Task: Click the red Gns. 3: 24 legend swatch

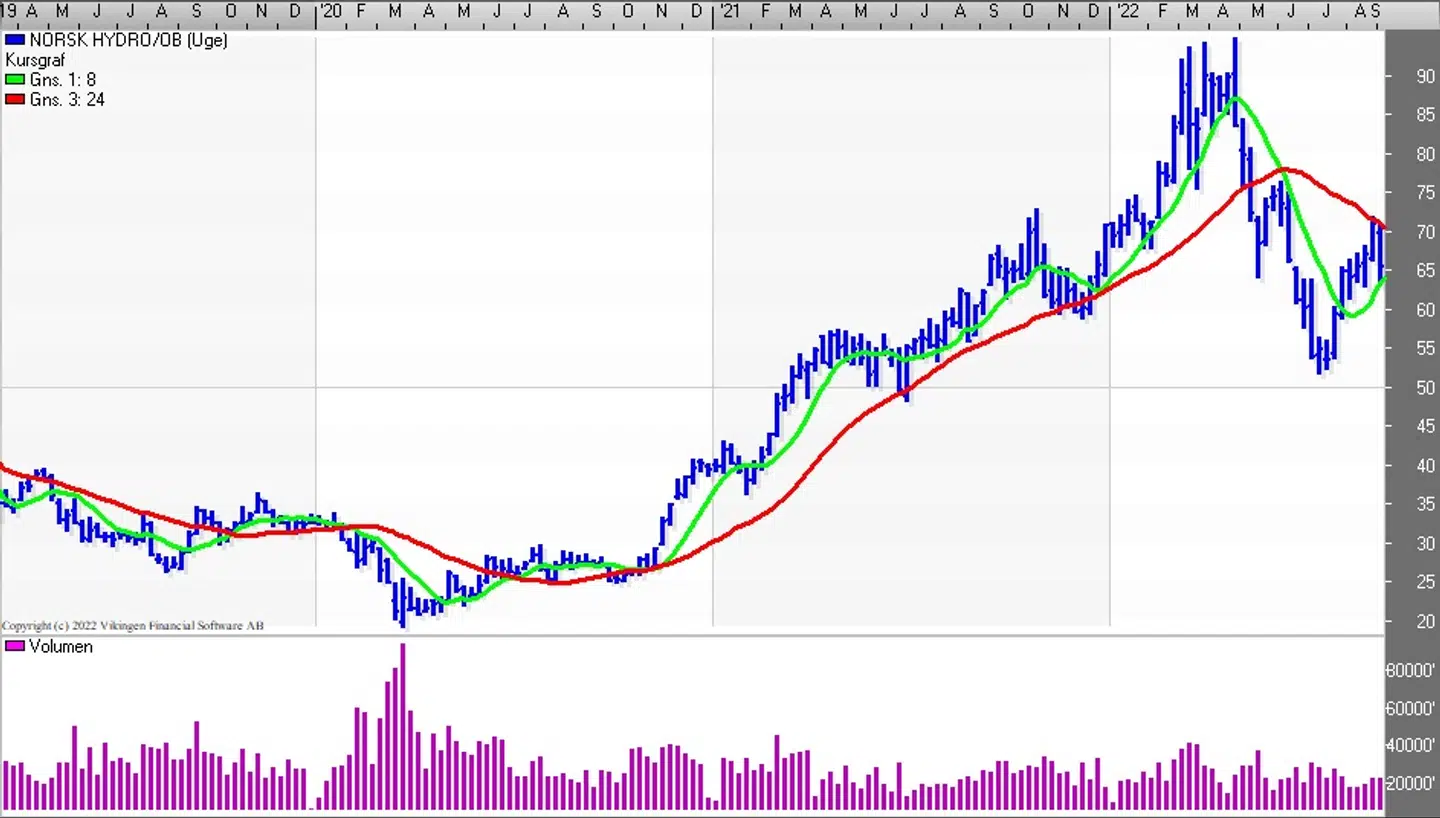Action: pyautogui.click(x=14, y=100)
